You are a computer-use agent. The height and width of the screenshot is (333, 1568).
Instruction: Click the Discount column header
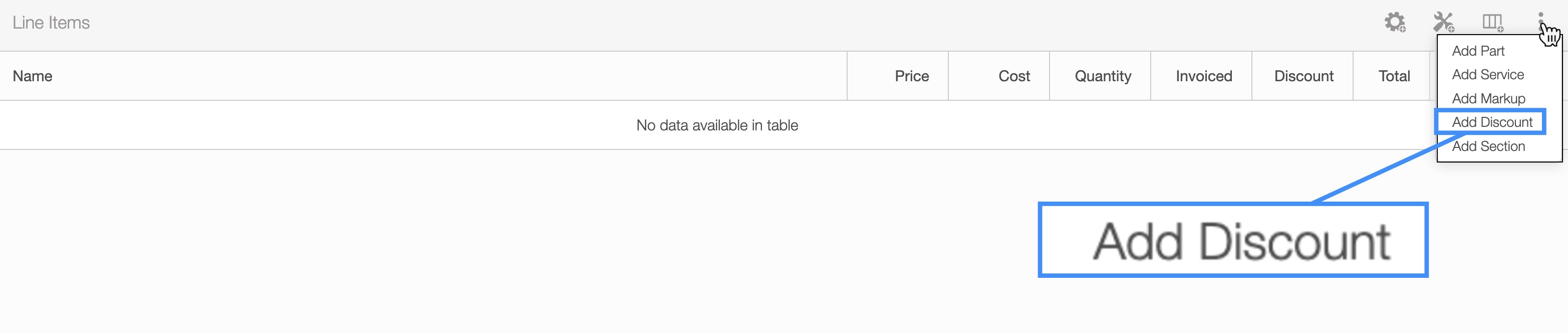click(1303, 76)
